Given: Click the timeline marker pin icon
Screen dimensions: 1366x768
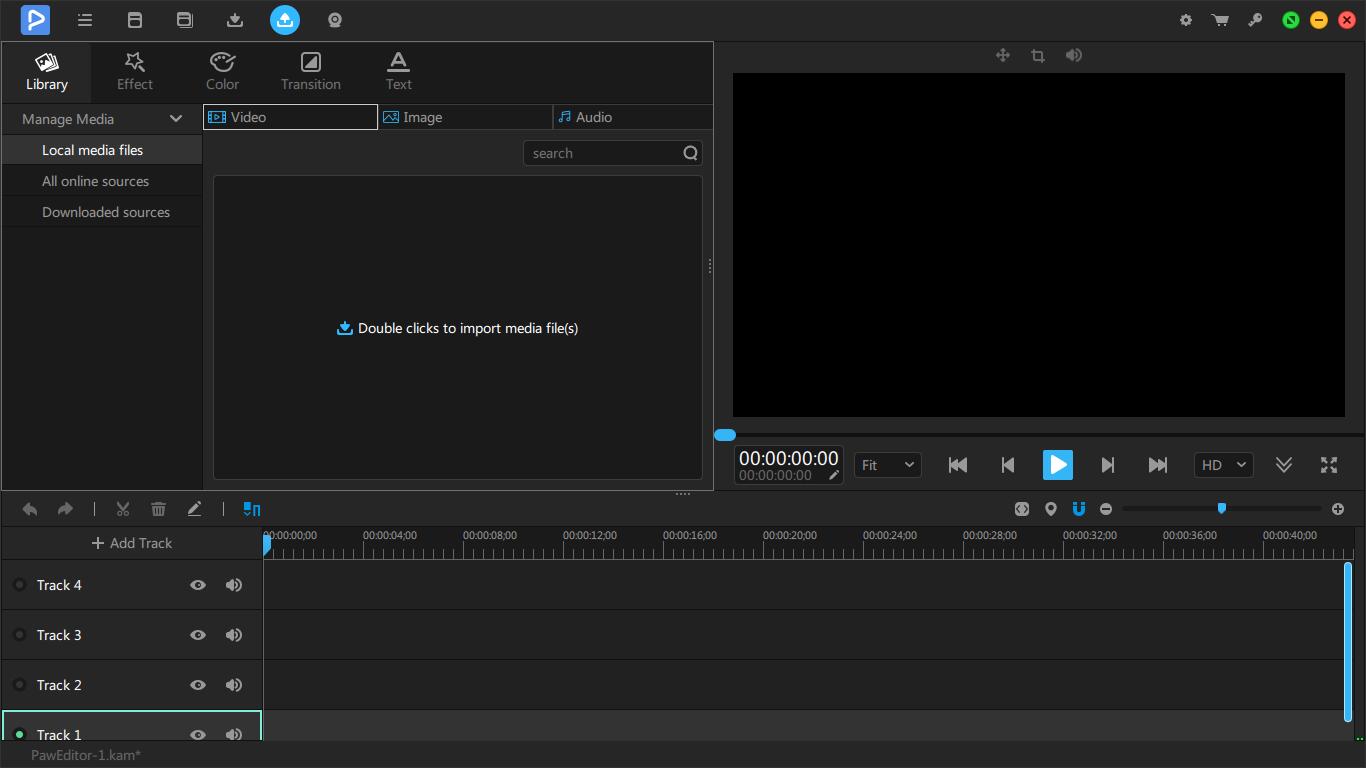Looking at the screenshot, I should pos(1050,509).
